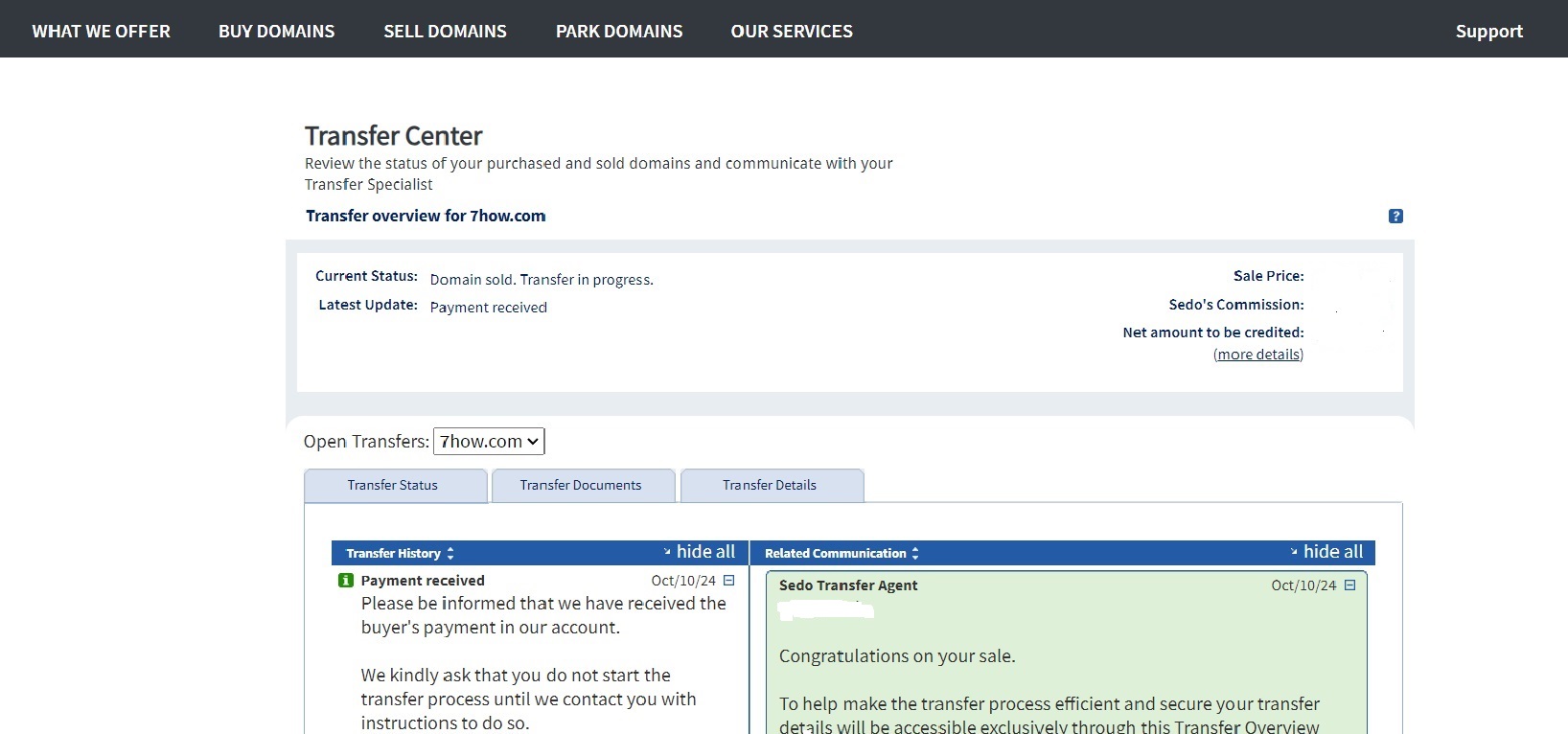Image resolution: width=1568 pixels, height=734 pixels.
Task: Collapse the Sedo Transfer Agent message
Action: pos(1349,585)
